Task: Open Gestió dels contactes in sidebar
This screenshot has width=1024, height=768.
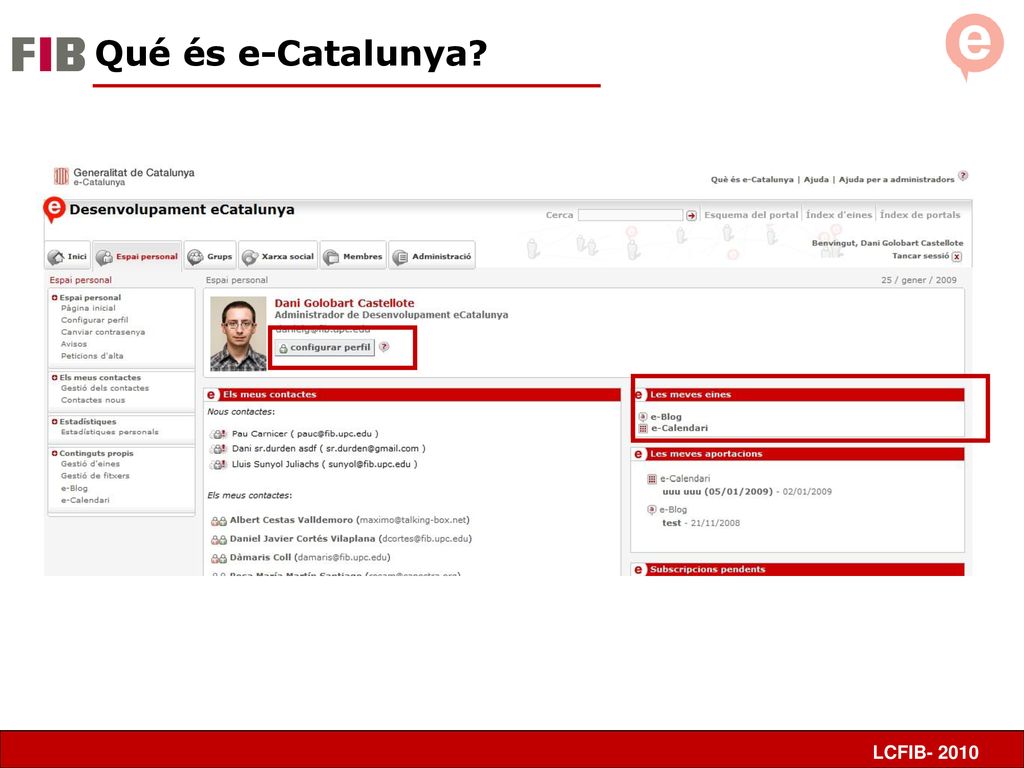Action: (x=105, y=388)
